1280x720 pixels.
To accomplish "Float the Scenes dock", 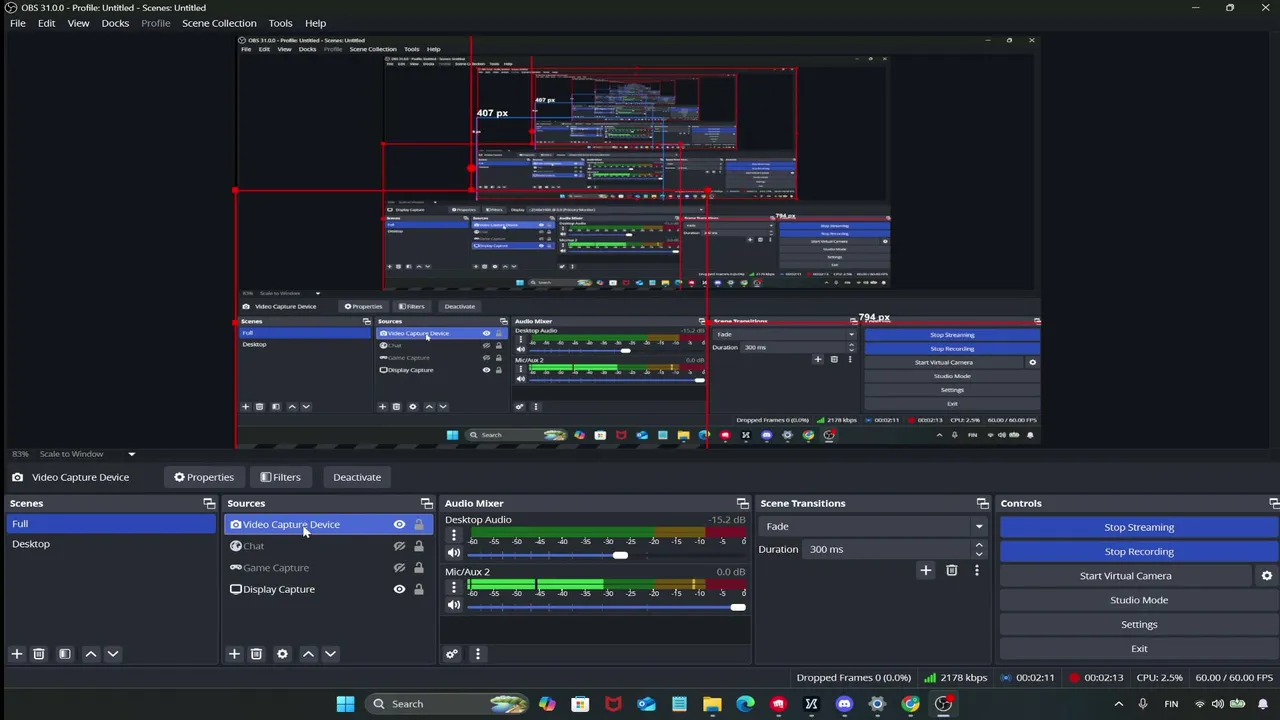I will click(209, 503).
